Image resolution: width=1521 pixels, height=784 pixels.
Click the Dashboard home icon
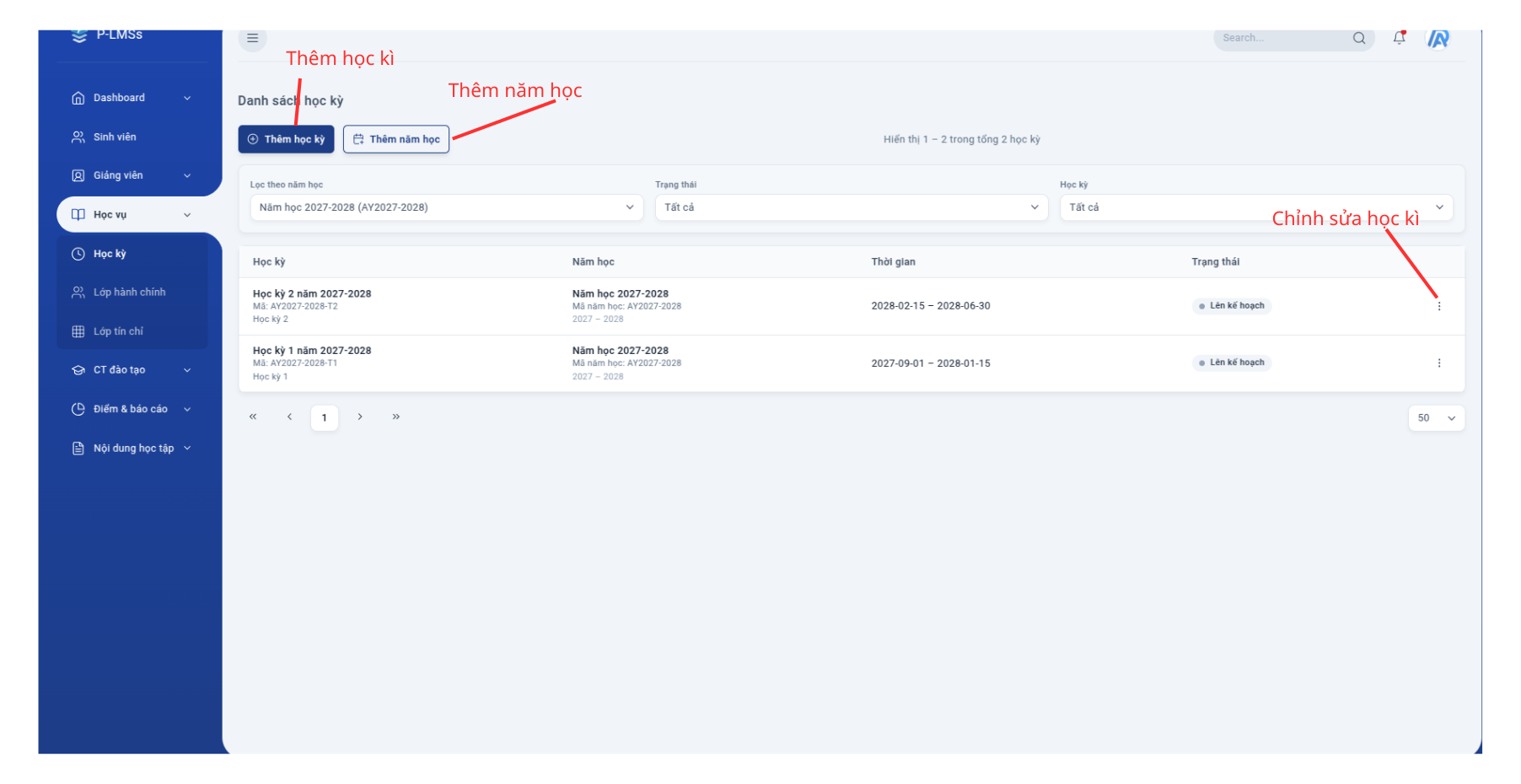pyautogui.click(x=78, y=98)
